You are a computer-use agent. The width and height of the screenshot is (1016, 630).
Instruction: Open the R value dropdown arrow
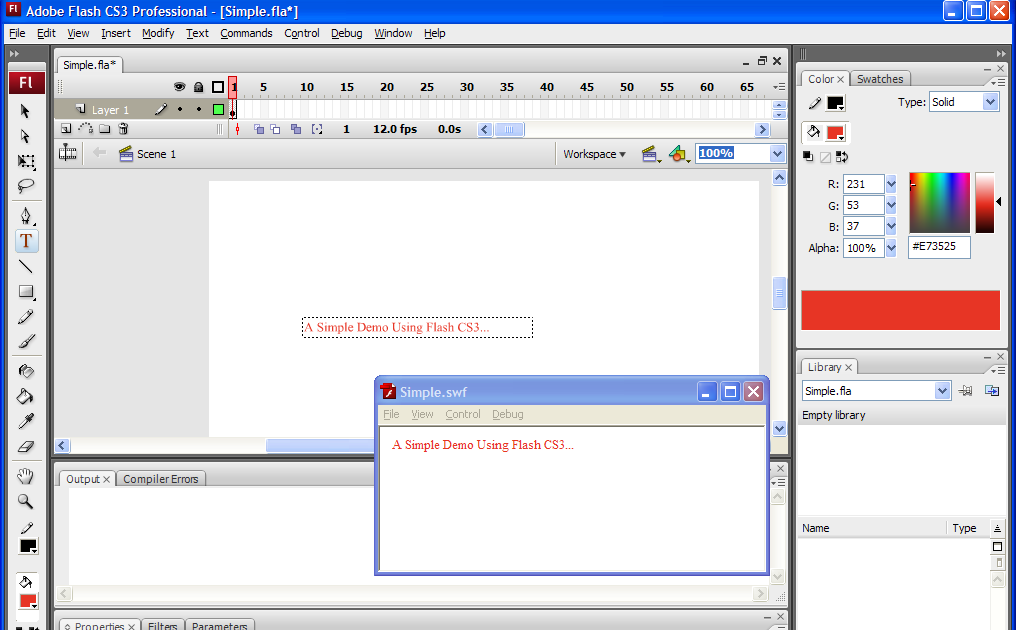click(x=891, y=184)
